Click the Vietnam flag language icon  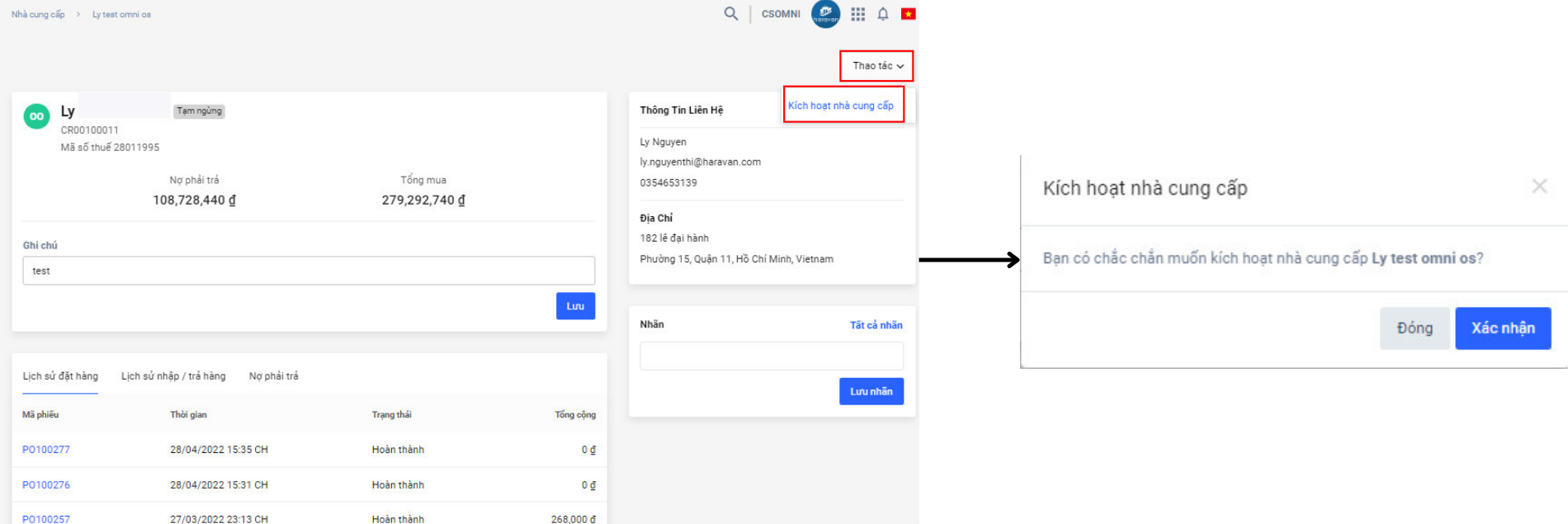pyautogui.click(x=908, y=14)
